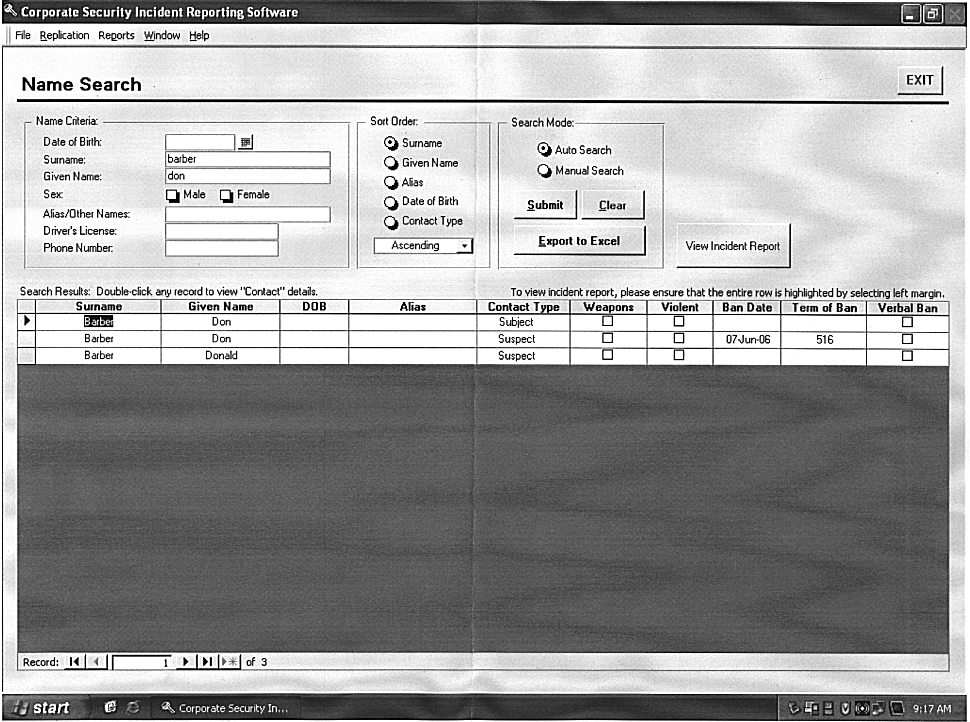Open the Date of Birth calendar picker icon
Image resolution: width=970 pixels, height=722 pixels.
pos(246,142)
